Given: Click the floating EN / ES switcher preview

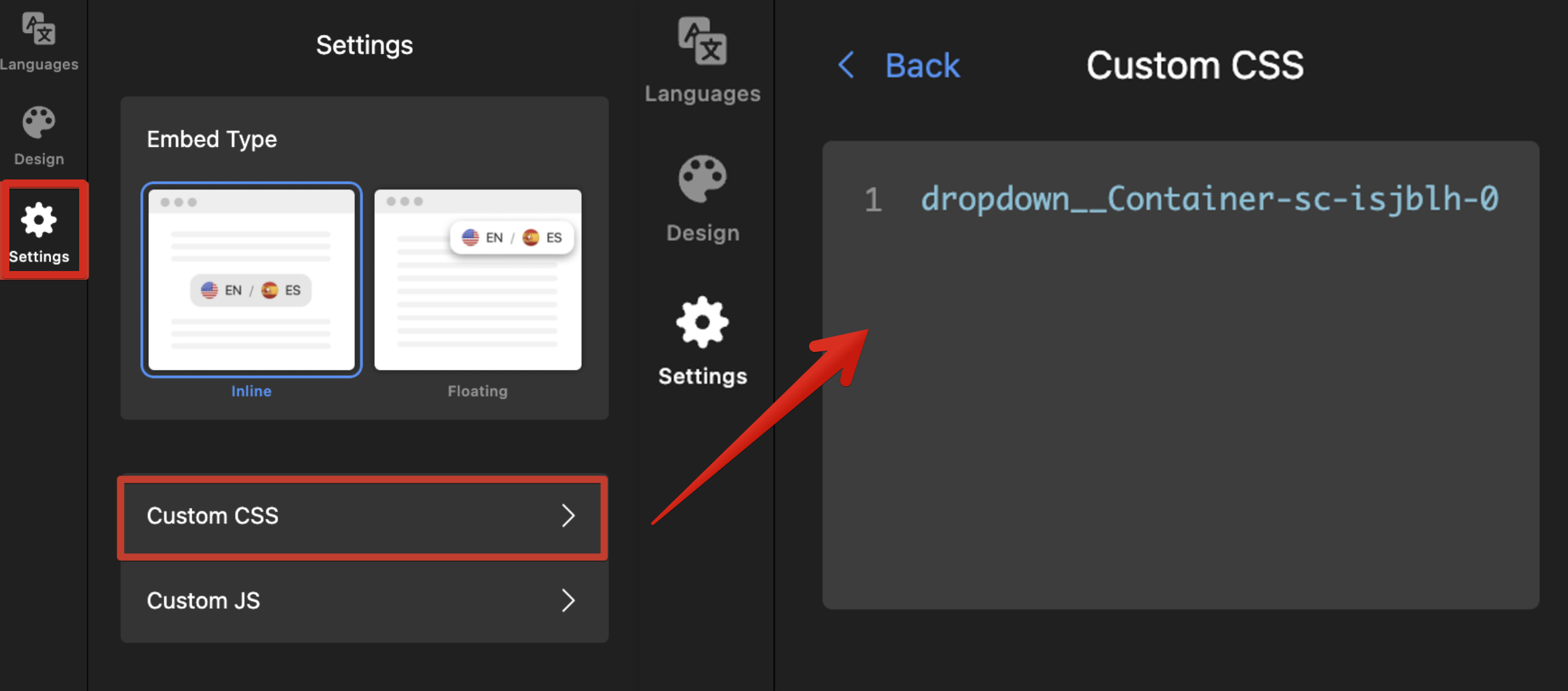Looking at the screenshot, I should (x=511, y=237).
